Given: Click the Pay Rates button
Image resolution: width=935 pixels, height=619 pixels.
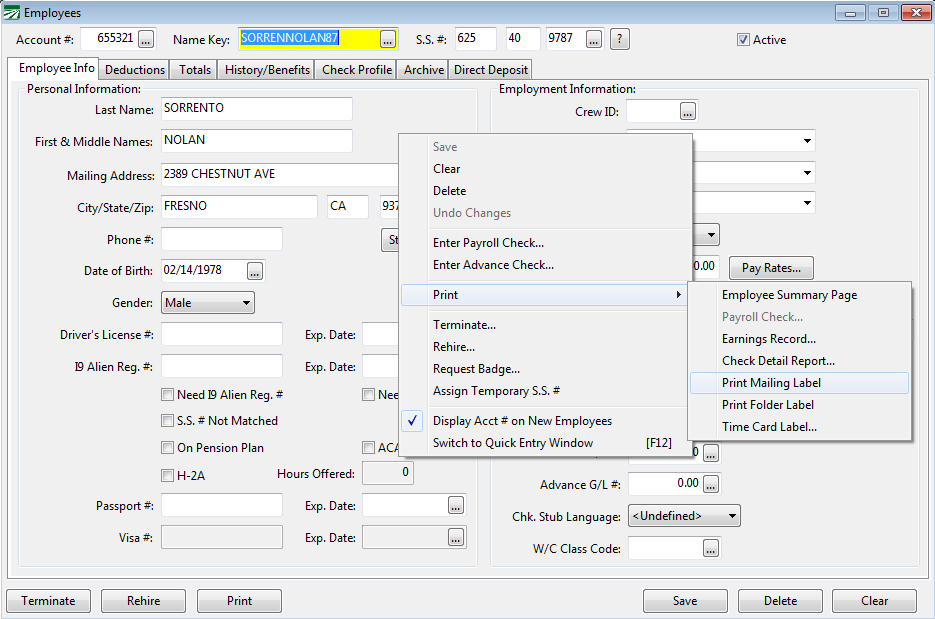Looking at the screenshot, I should [771, 268].
